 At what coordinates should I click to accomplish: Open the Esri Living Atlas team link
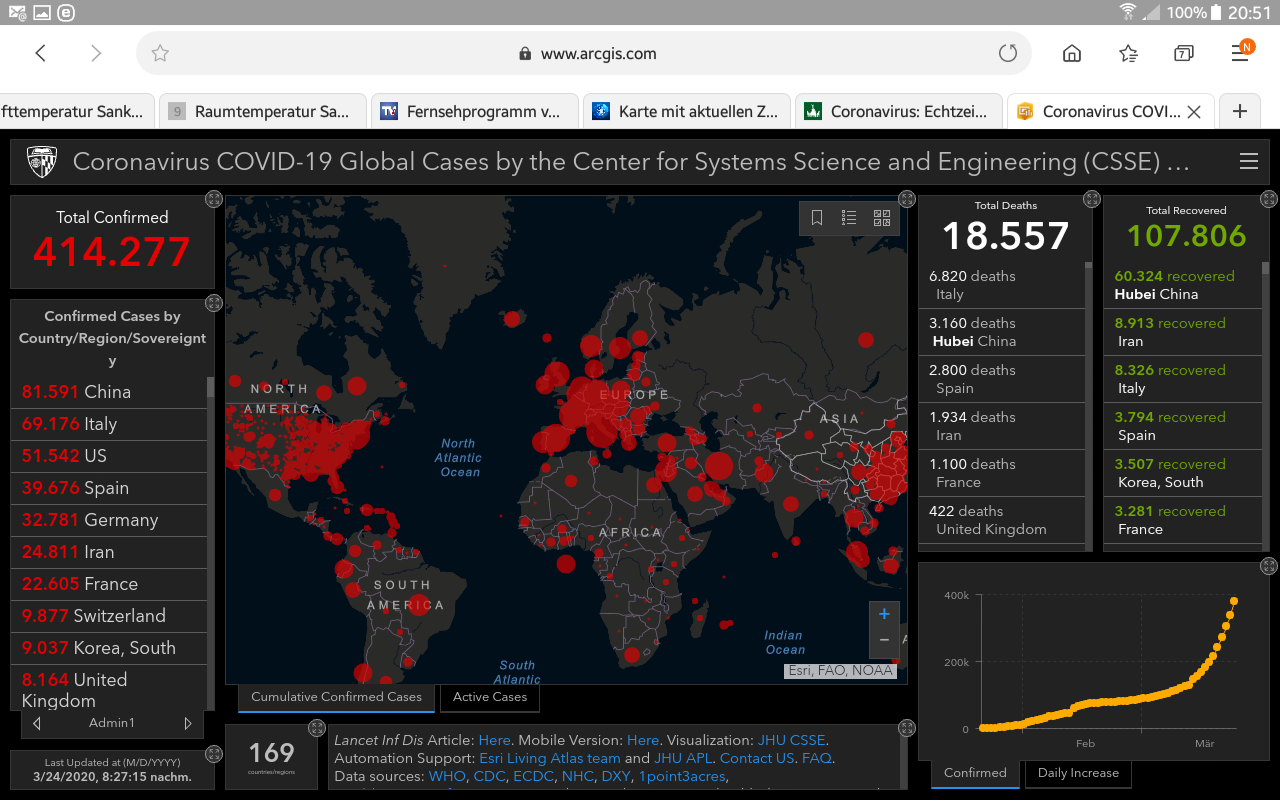pos(550,759)
